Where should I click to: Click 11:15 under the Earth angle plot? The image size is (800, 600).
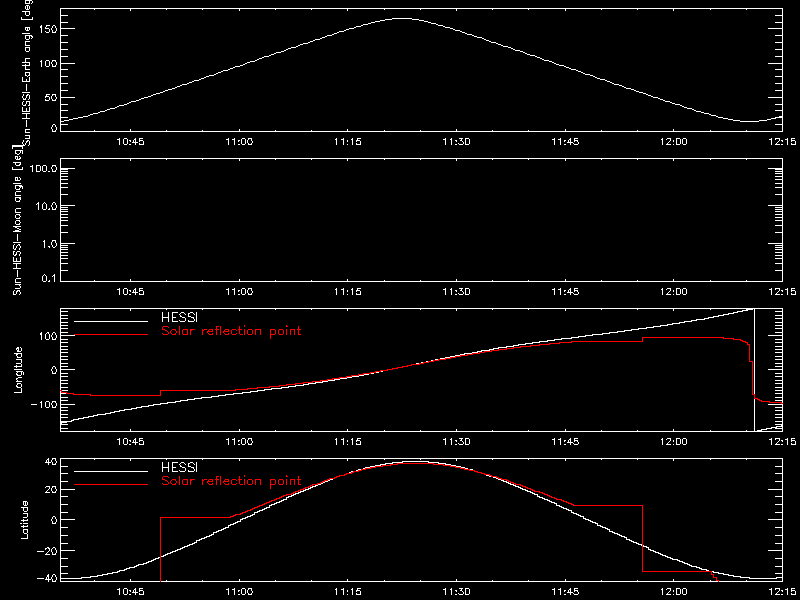point(347,142)
